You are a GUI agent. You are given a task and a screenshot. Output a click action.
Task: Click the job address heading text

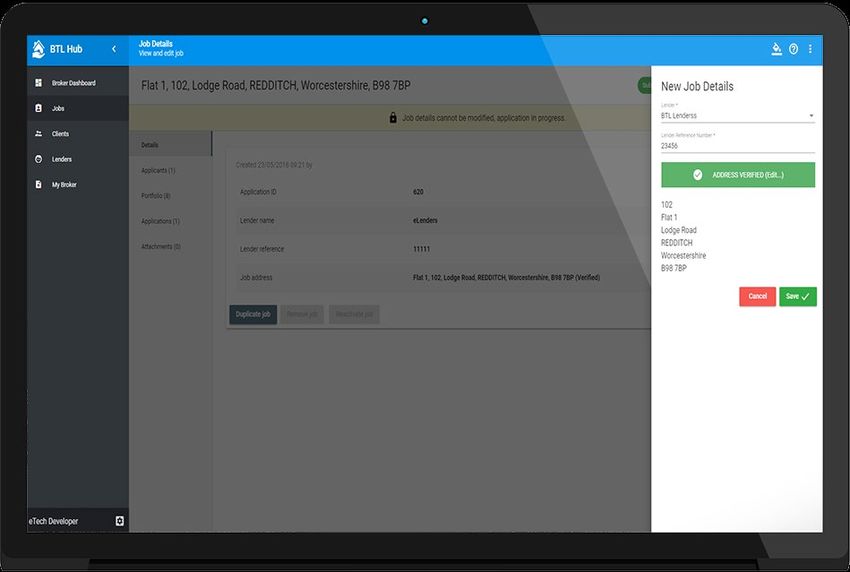coord(276,86)
